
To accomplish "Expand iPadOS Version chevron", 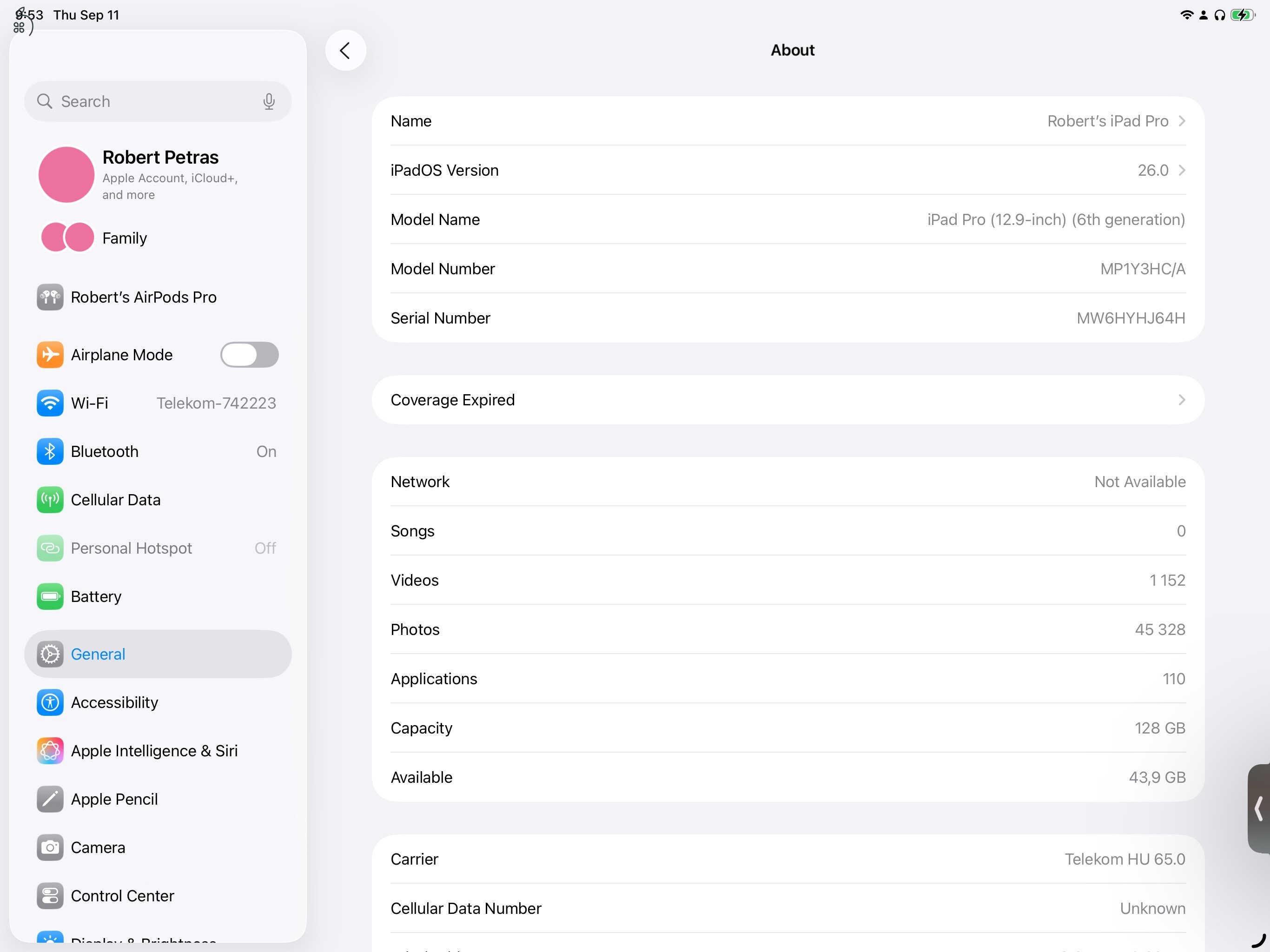I will click(1182, 171).
